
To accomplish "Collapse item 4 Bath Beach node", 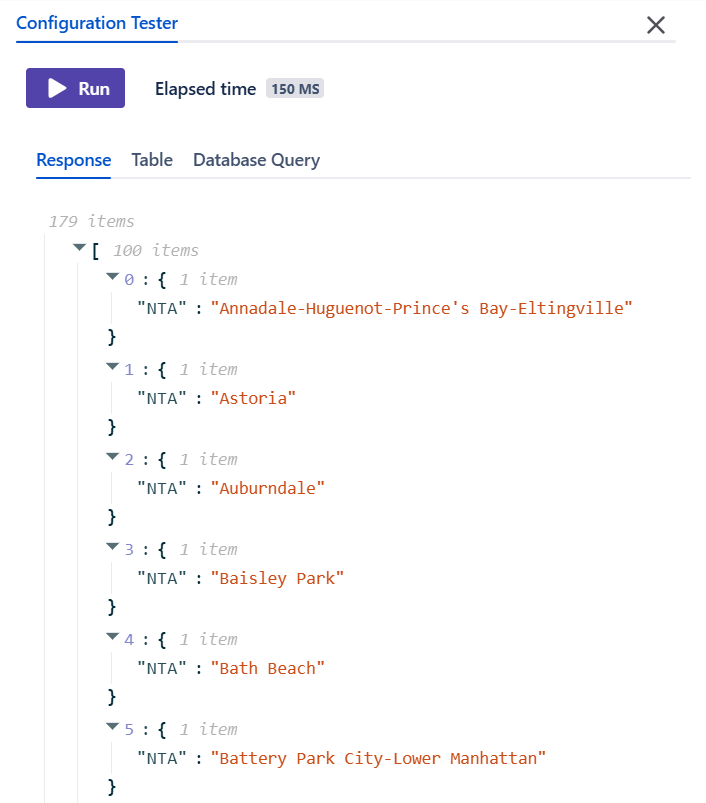I will pos(112,637).
